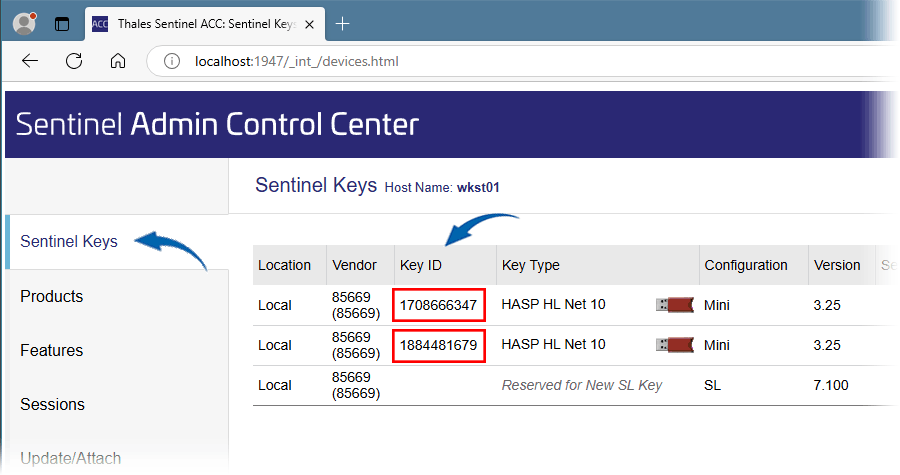Close the Thales Sentinel ACC tab
This screenshot has width=900, height=475.
click(309, 24)
